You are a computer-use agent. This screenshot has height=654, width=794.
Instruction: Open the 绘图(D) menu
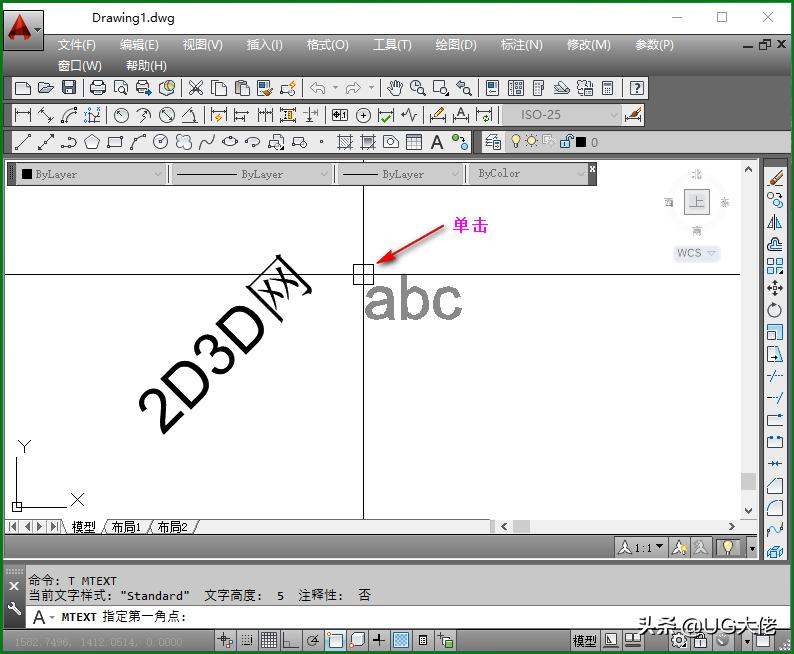pos(456,45)
